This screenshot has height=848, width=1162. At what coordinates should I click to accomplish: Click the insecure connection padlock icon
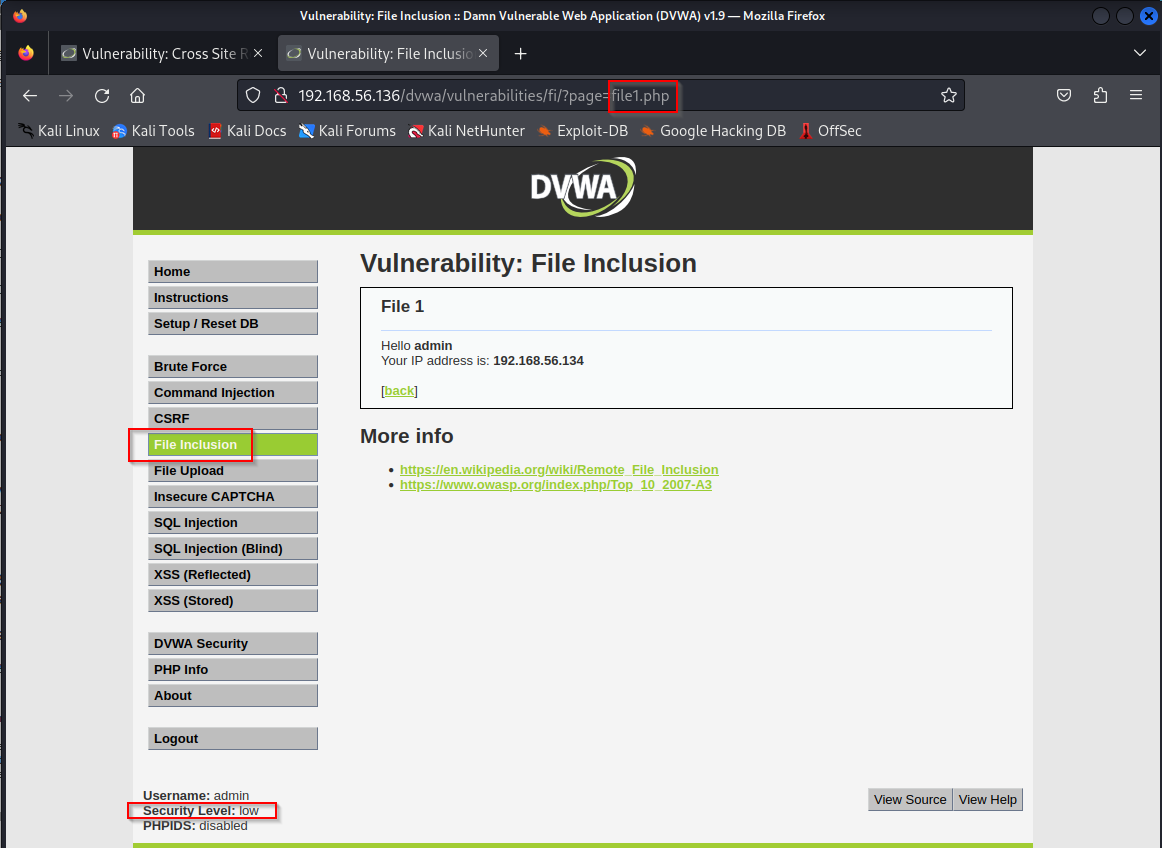coord(281,96)
